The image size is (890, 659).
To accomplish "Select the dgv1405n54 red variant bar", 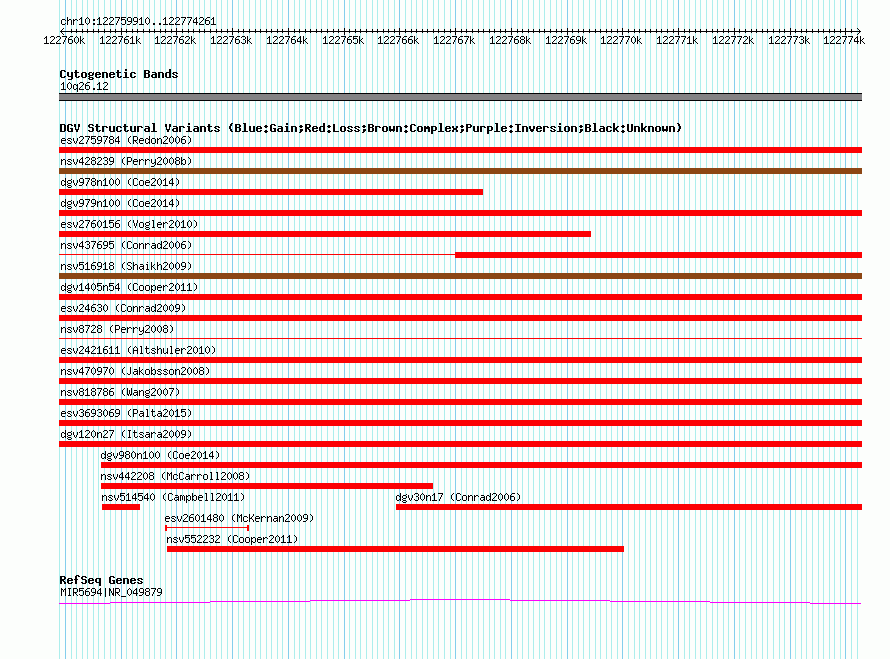I will 460,297.
